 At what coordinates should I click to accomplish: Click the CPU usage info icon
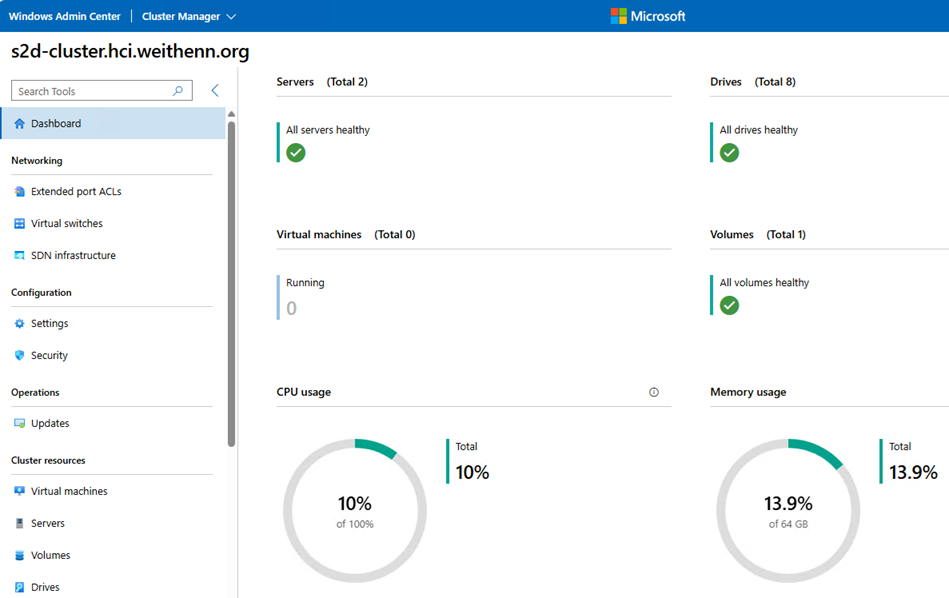coord(654,392)
